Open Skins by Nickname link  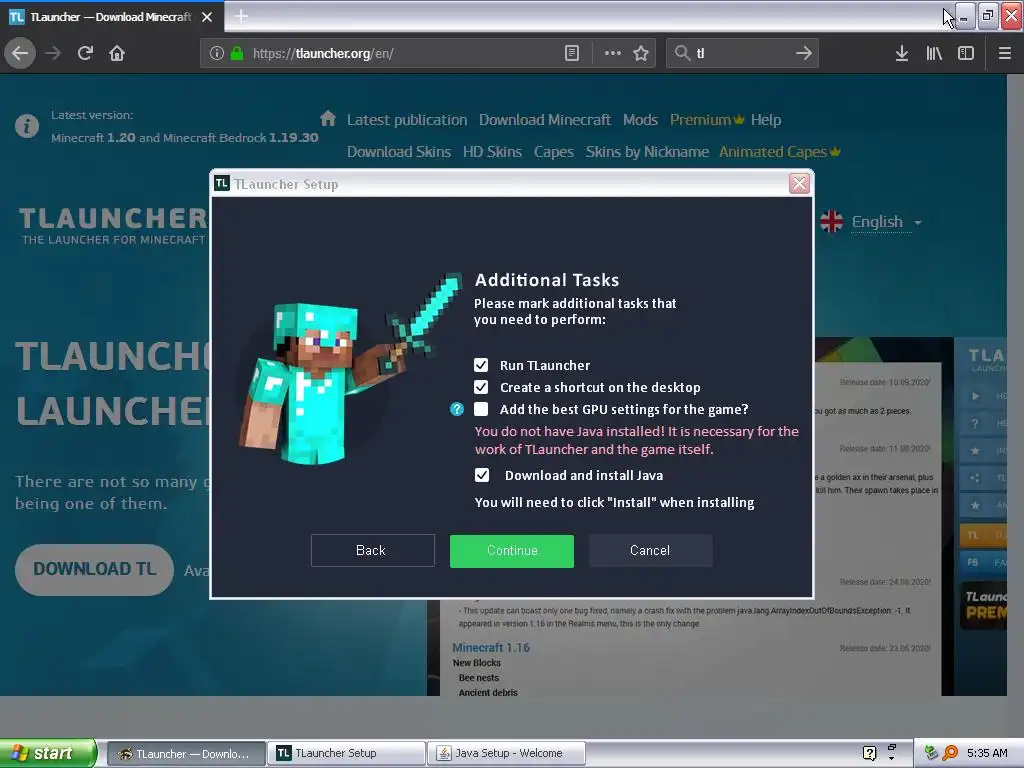[x=647, y=152]
